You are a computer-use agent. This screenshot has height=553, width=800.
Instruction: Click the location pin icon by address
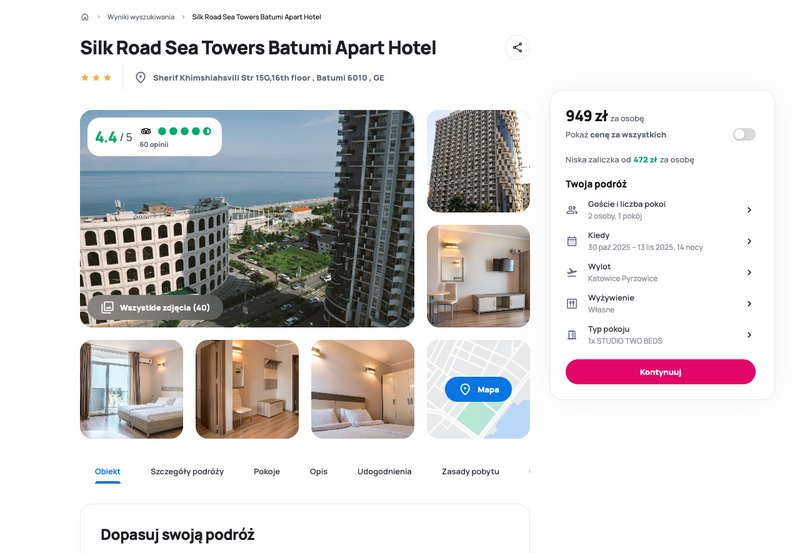click(140, 78)
